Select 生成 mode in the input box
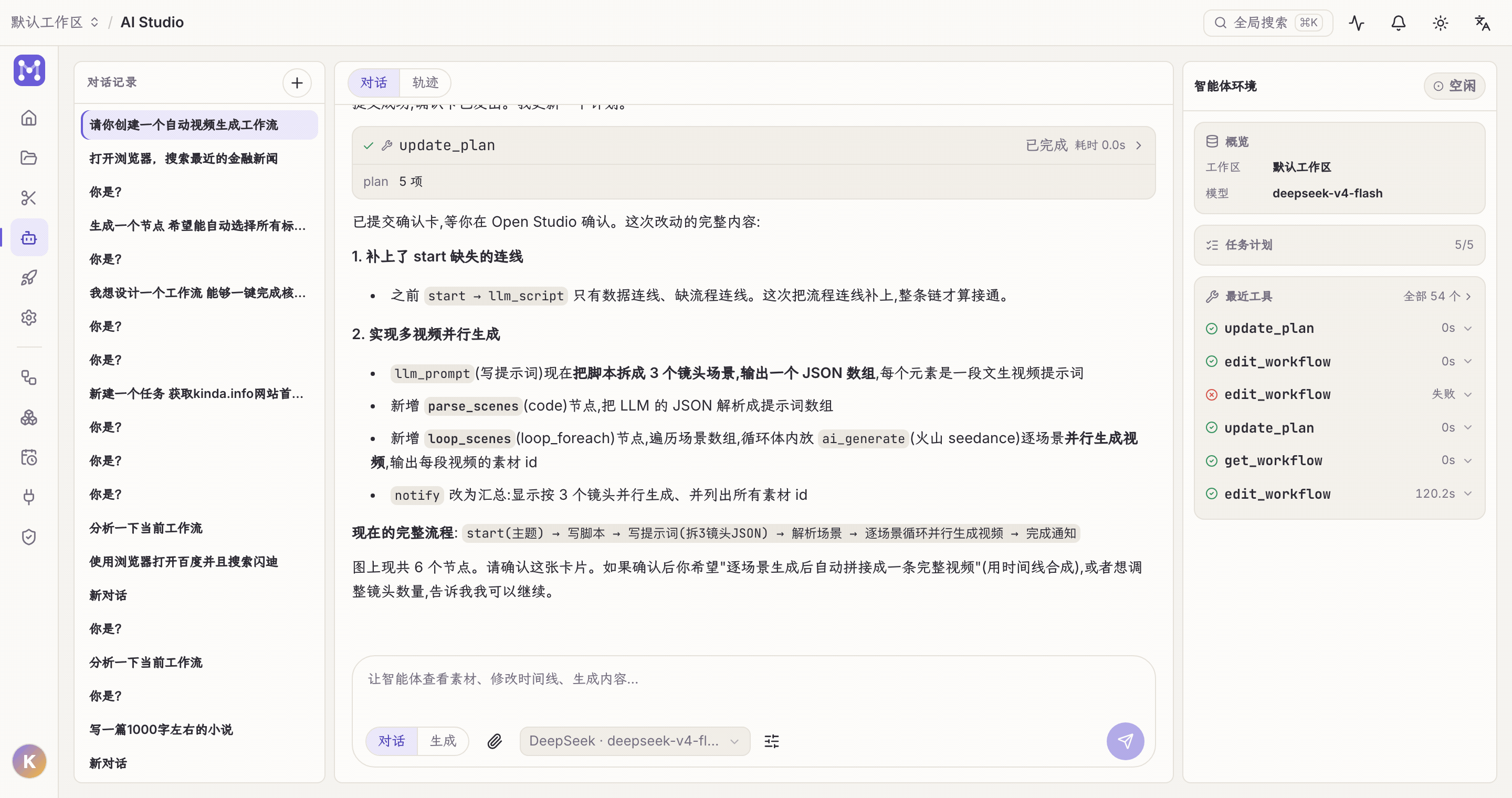 click(443, 741)
